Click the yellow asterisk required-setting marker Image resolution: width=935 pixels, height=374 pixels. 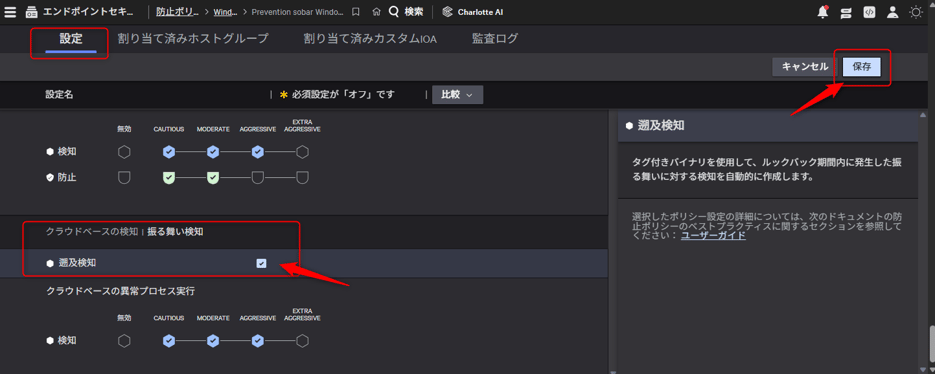click(x=284, y=94)
